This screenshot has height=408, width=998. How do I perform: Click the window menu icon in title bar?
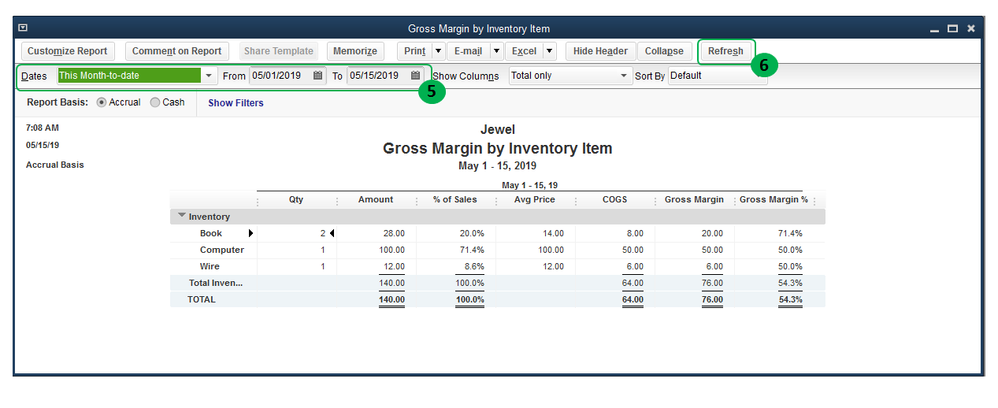24,29
